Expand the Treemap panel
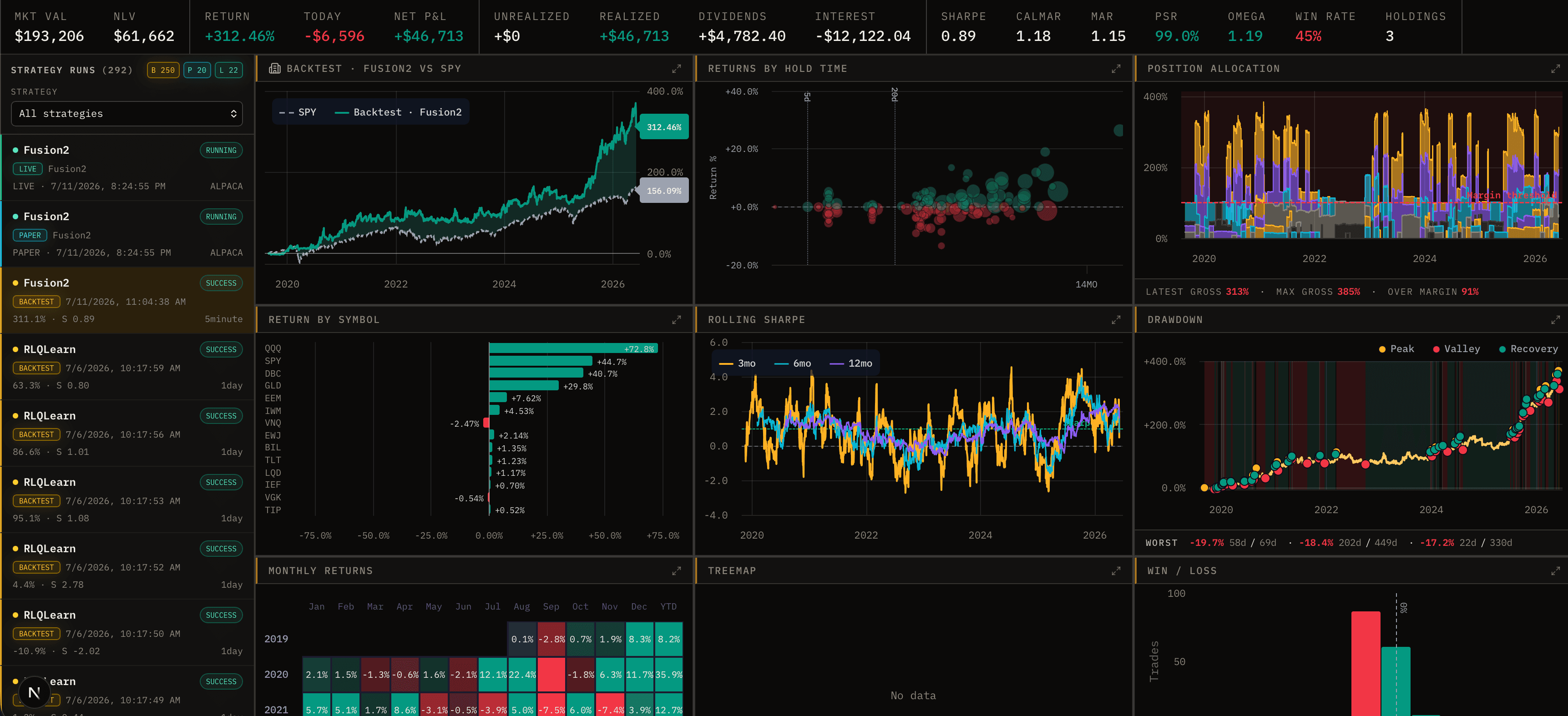This screenshot has height=716, width=1568. 1116,571
